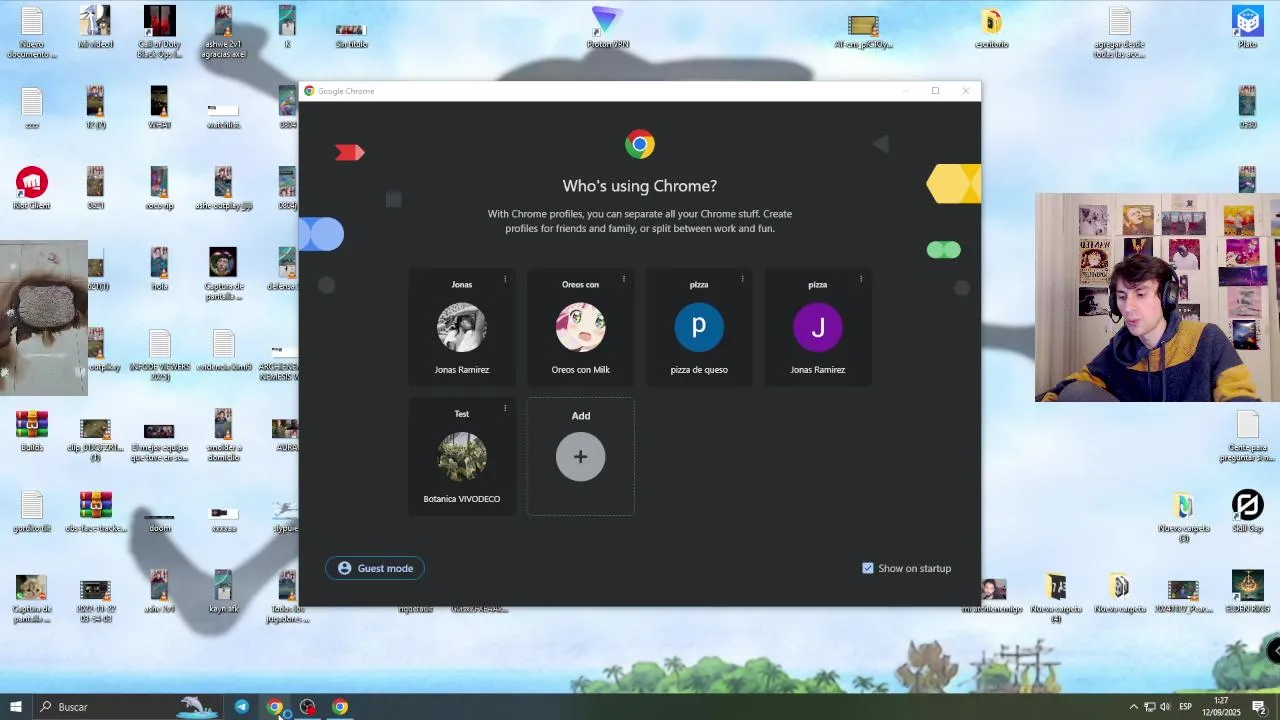Open more options for the Oreos con profile
Screen dimensions: 1280x720
click(x=624, y=279)
